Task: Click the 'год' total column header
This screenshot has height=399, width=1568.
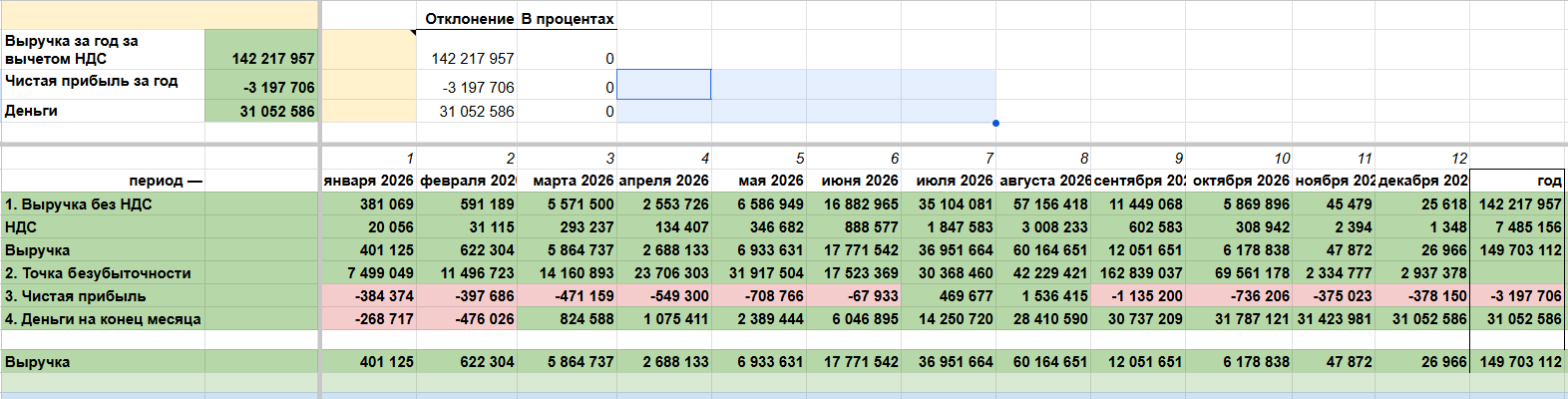Action: pos(1517,181)
